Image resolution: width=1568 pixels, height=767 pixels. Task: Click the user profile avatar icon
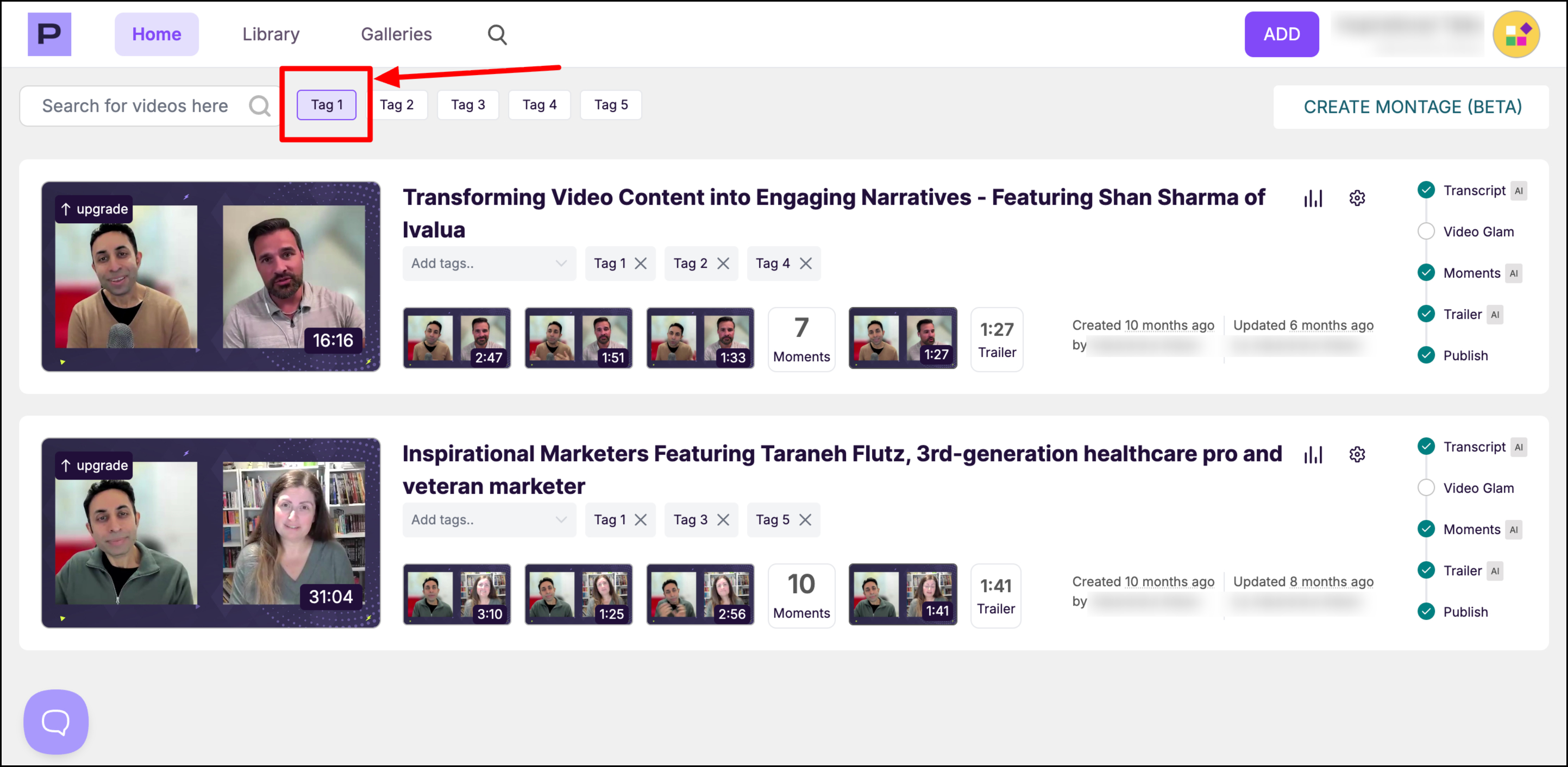1516,34
